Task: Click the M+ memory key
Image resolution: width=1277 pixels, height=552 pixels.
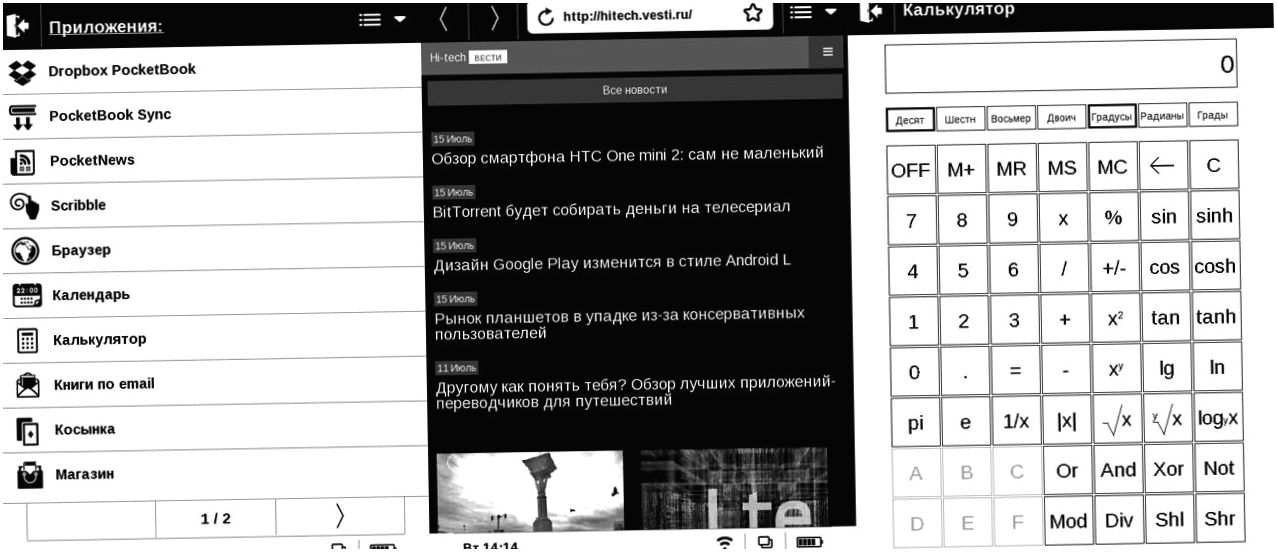Action: [x=961, y=169]
